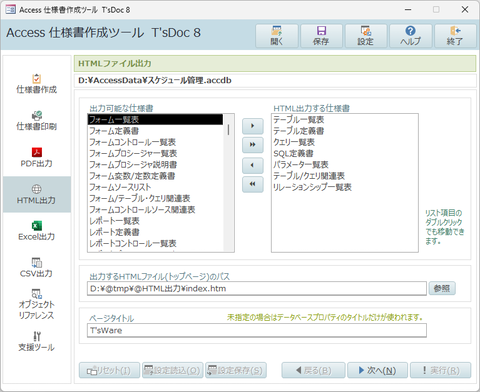Select パラメータ一覧表 in HTML output list
The height and width of the screenshot is (392, 480).
(x=345, y=165)
